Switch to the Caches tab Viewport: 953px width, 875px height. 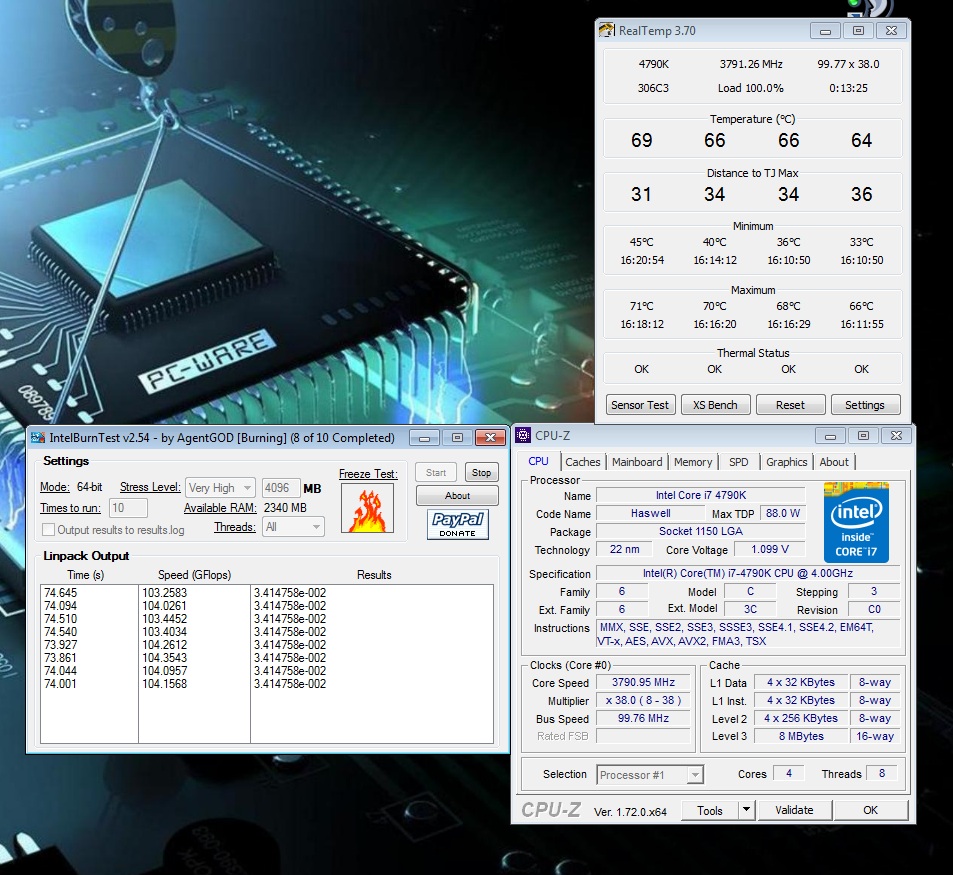[x=582, y=462]
